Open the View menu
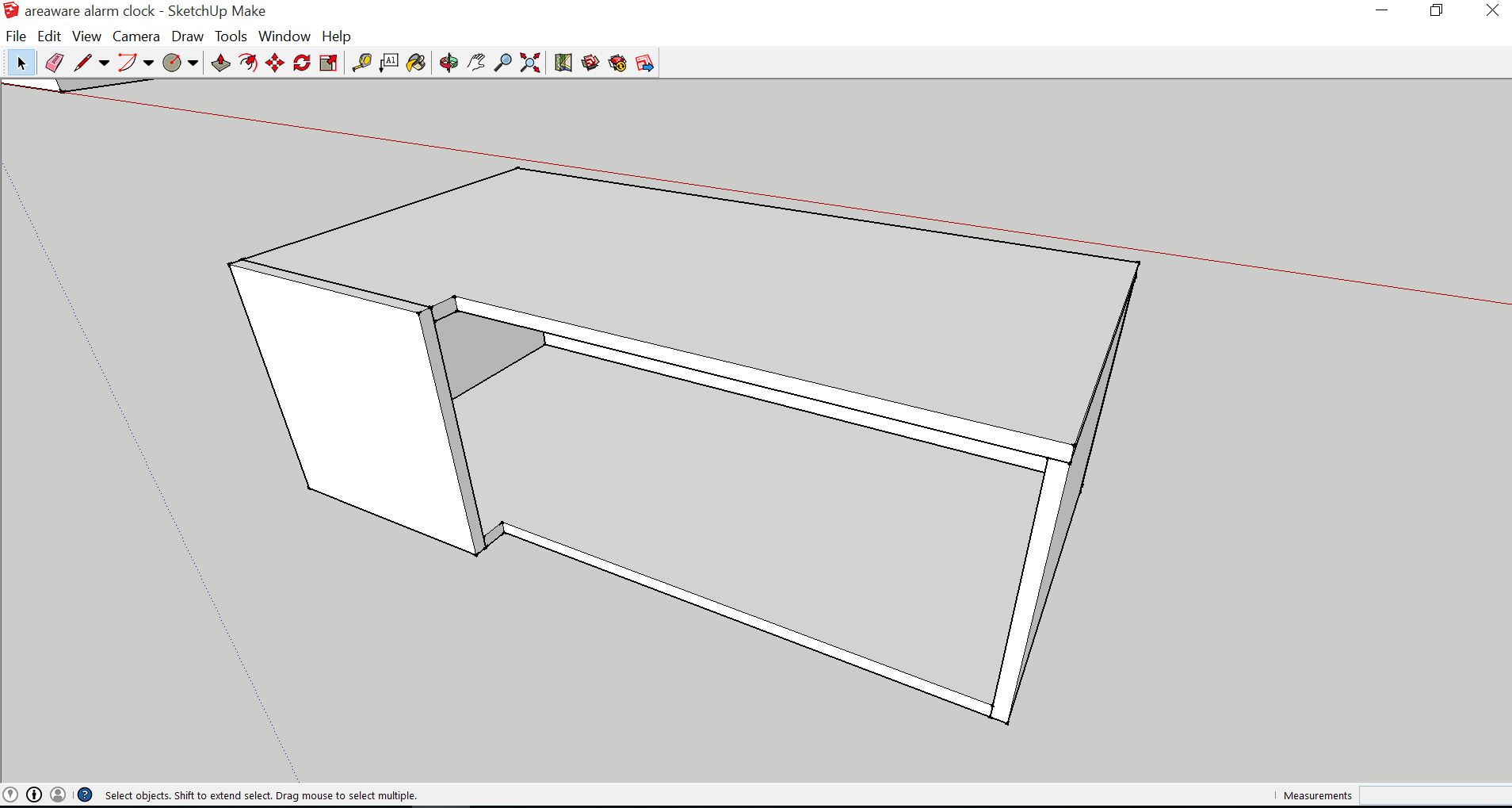Viewport: 1512px width, 808px height. point(86,36)
